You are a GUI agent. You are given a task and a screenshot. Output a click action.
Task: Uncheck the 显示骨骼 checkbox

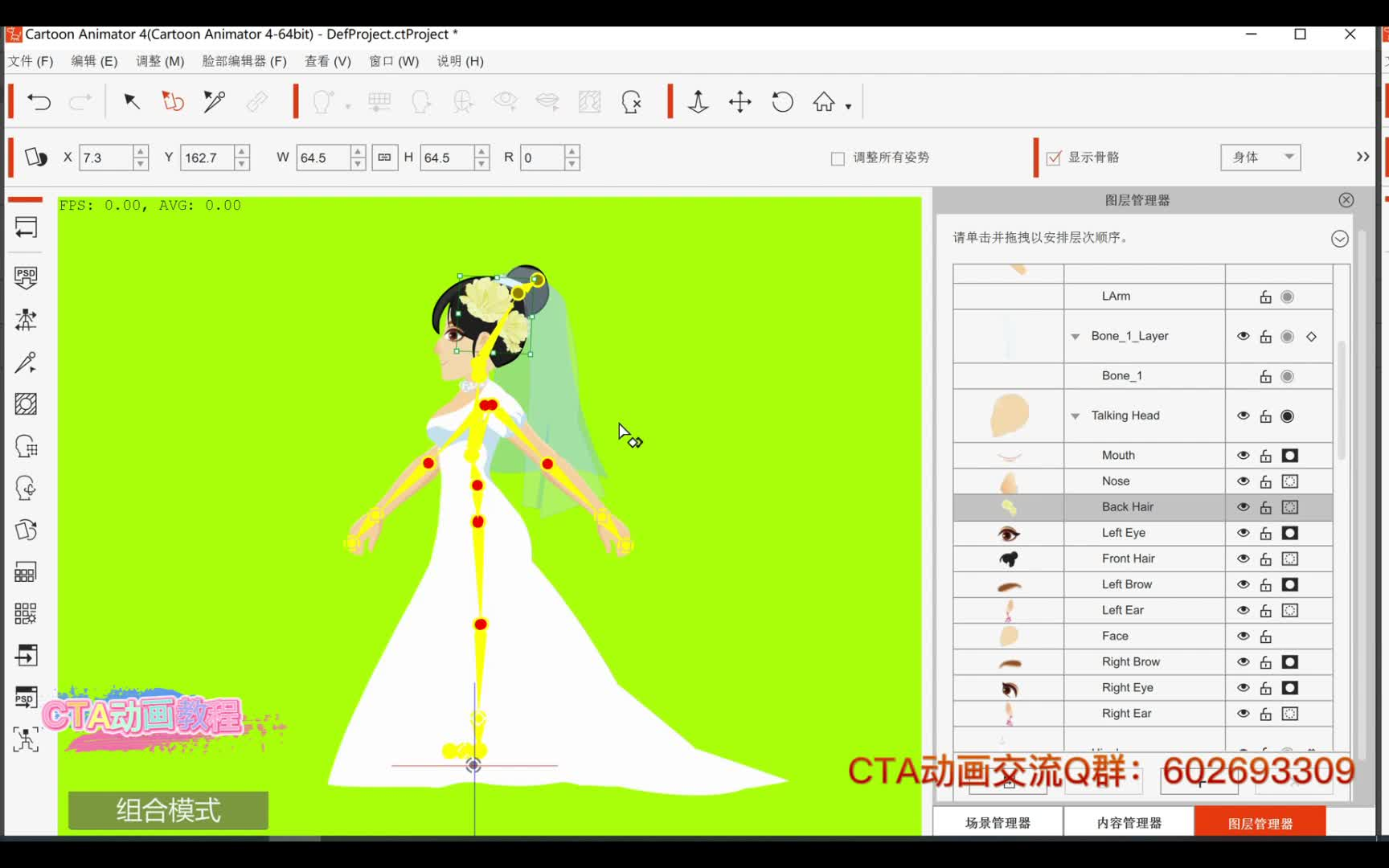pos(1055,158)
